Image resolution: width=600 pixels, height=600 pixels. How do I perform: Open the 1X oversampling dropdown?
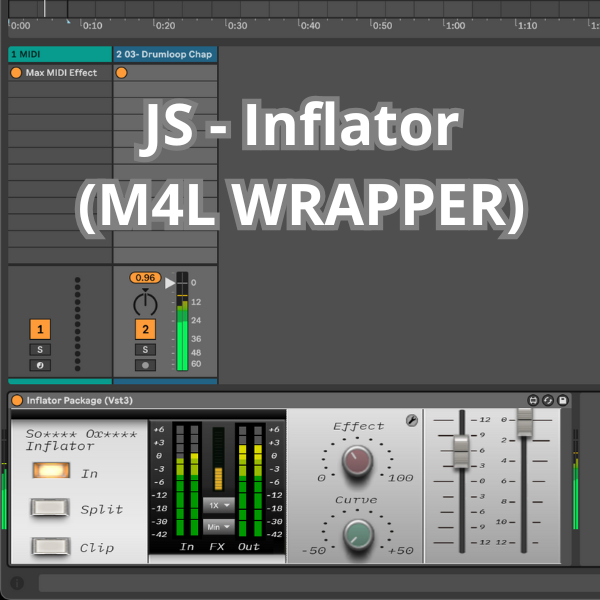tap(217, 505)
